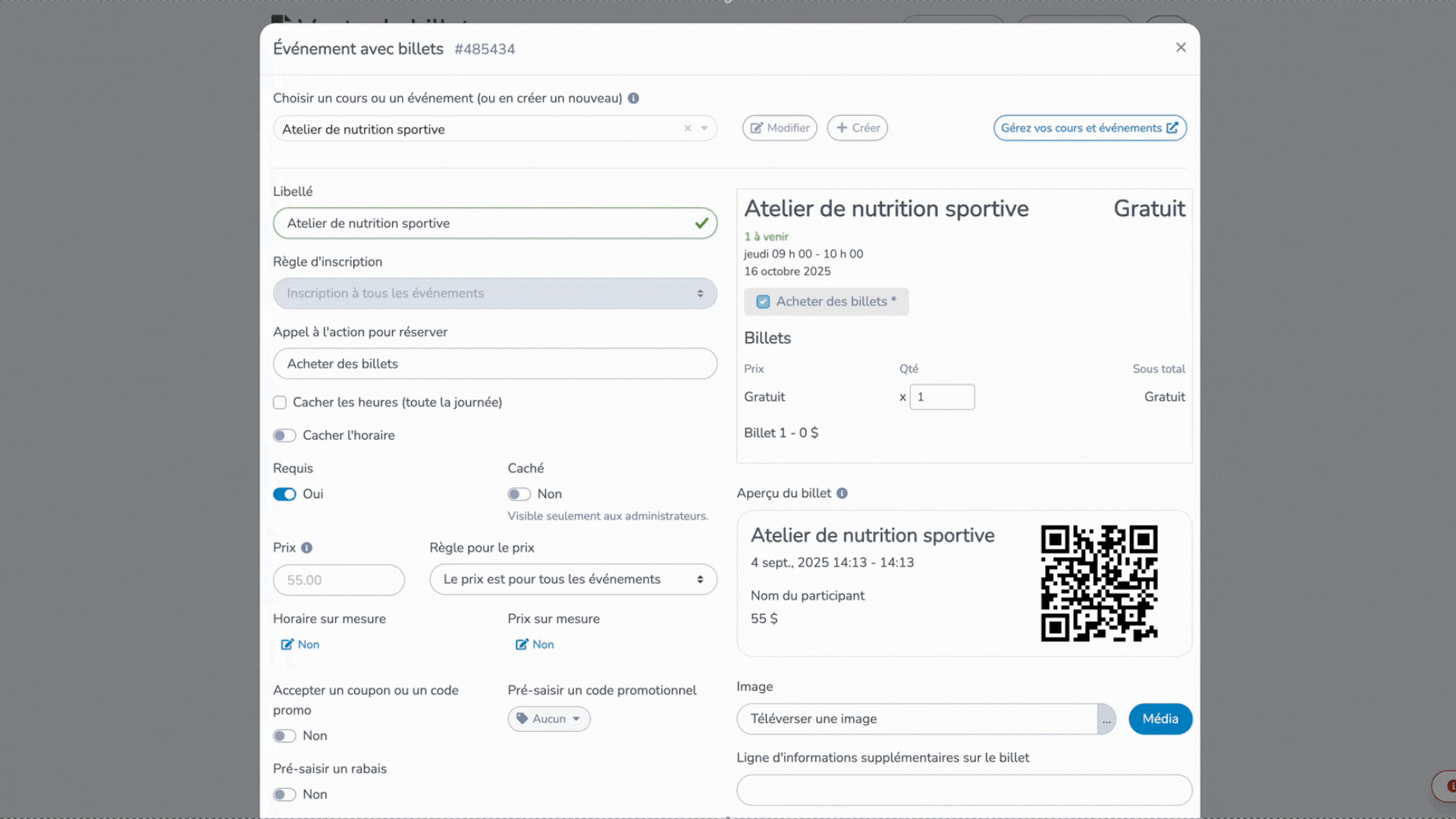This screenshot has width=1456, height=819.
Task: Open Règle pour le prix dropdown
Action: tap(573, 580)
